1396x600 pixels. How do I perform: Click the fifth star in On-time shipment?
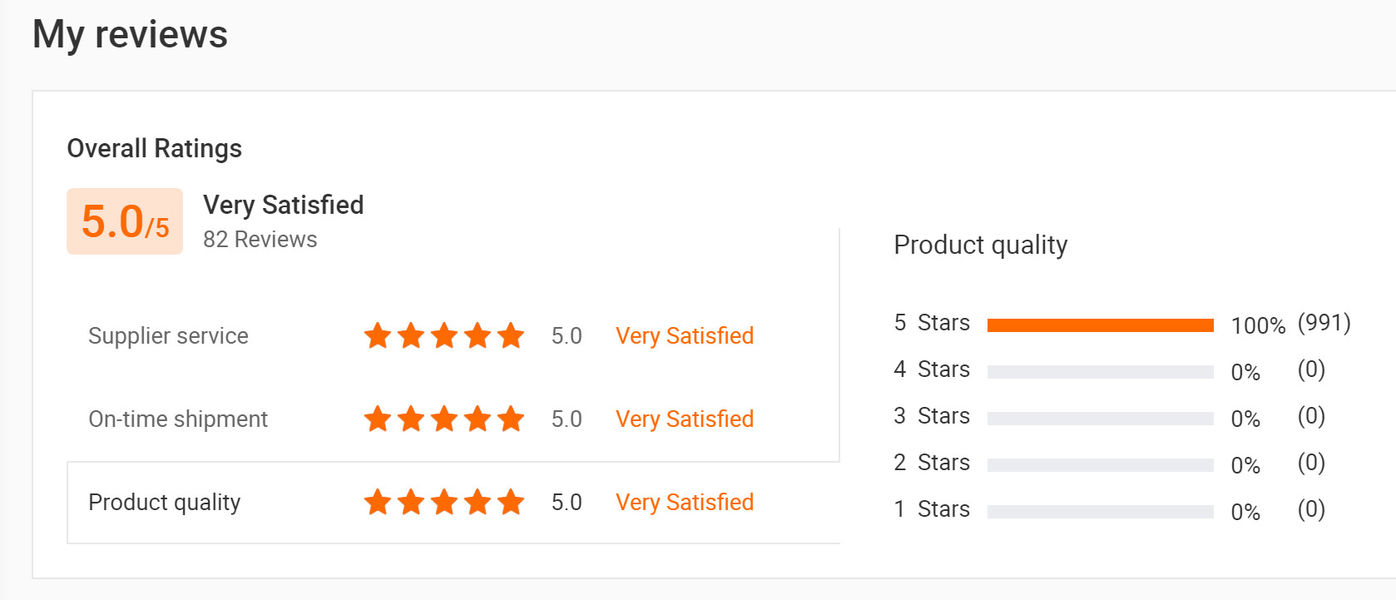511,419
